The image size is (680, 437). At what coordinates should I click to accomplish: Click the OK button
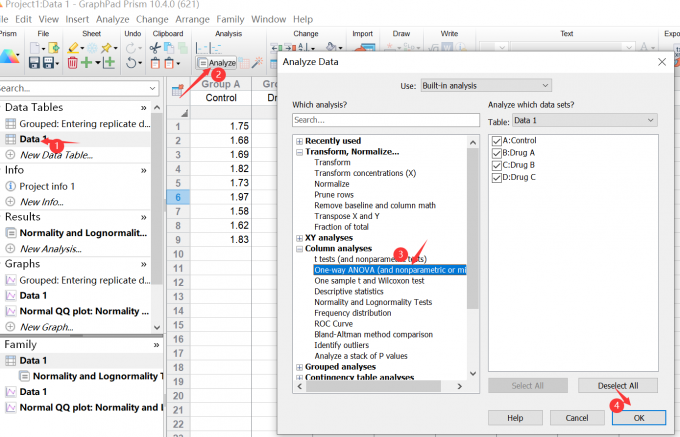tap(638, 416)
